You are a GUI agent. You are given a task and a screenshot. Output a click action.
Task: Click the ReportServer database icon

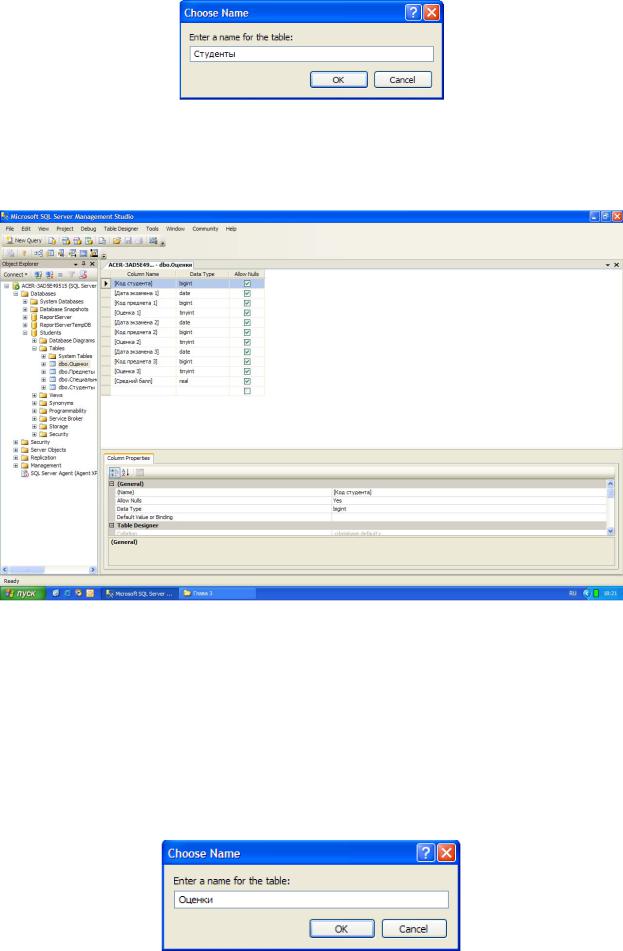34,317
